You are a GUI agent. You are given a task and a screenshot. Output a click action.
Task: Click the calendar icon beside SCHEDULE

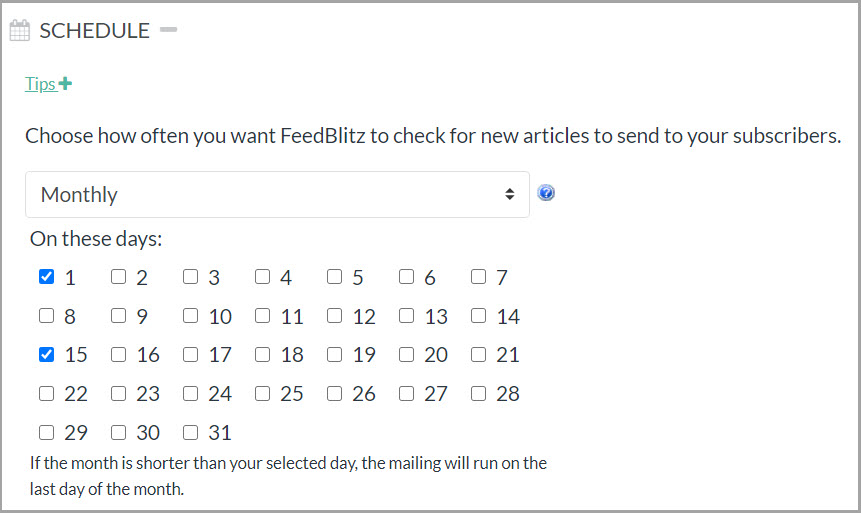19,31
